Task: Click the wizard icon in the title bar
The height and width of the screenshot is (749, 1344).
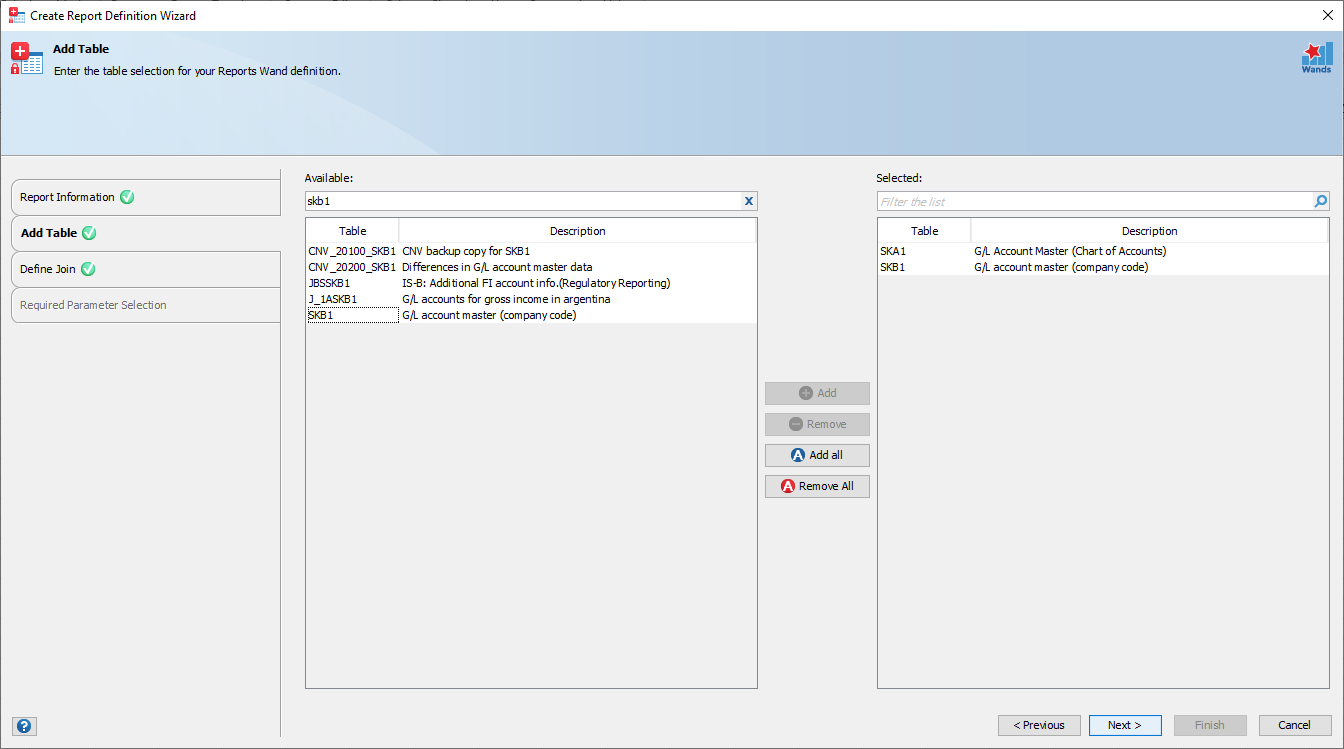Action: [14, 15]
